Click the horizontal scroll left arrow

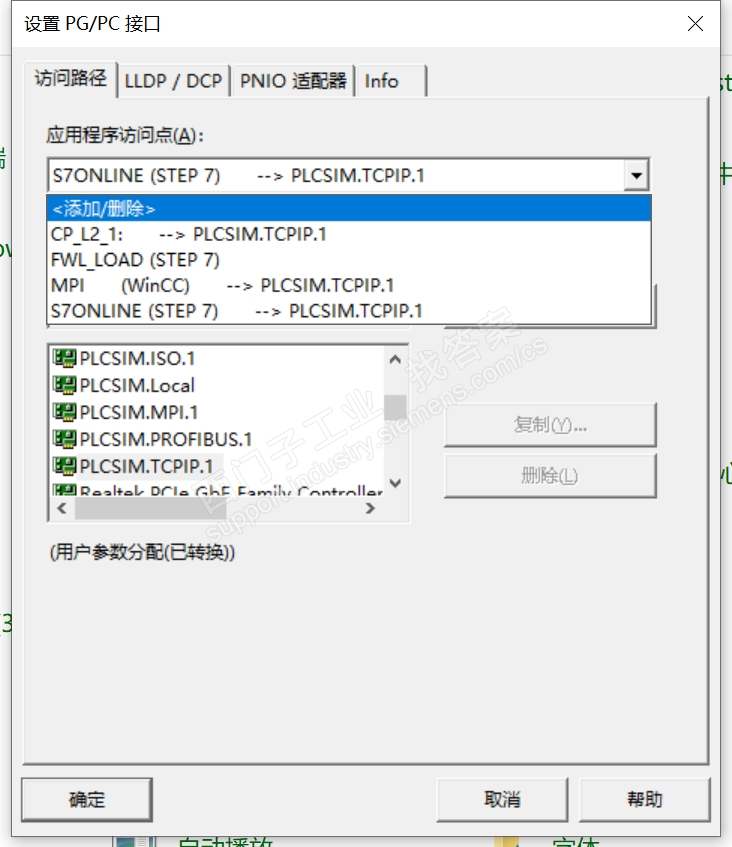pos(62,508)
